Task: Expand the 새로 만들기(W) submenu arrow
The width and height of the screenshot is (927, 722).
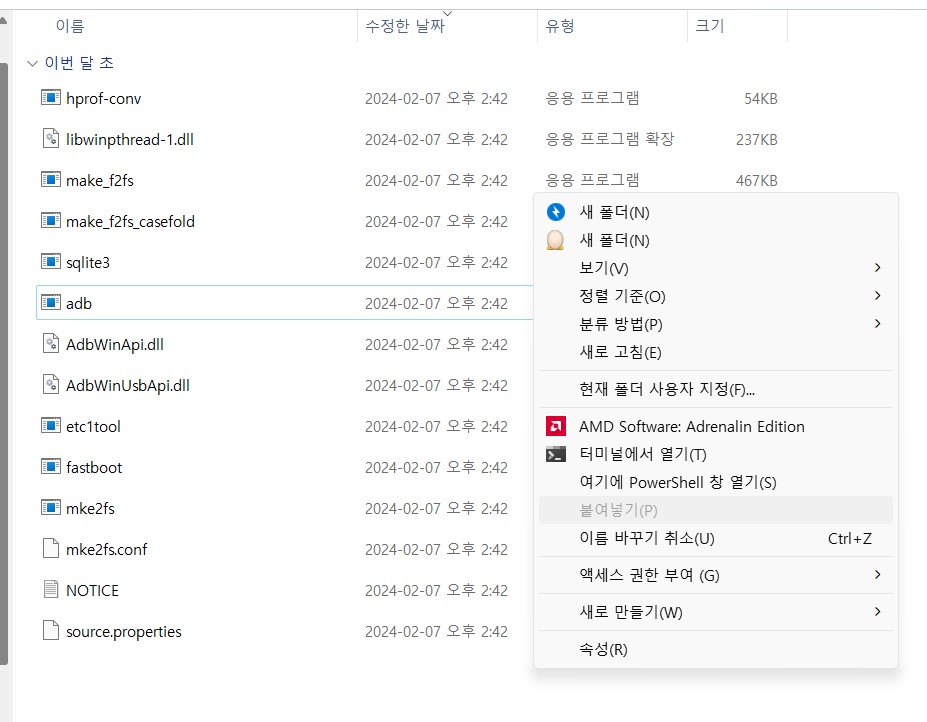Action: click(x=877, y=611)
